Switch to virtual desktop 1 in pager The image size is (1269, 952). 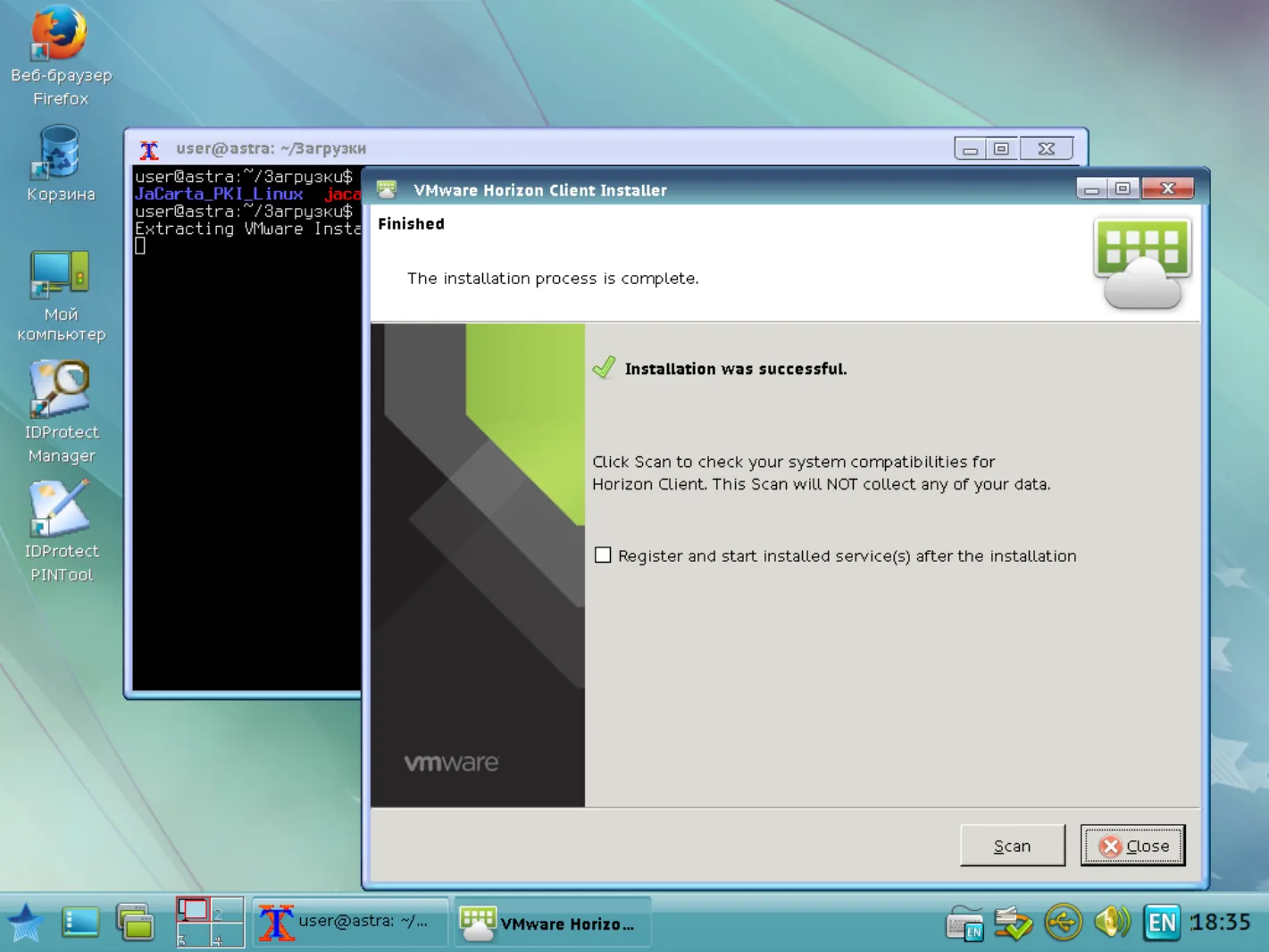tap(193, 910)
